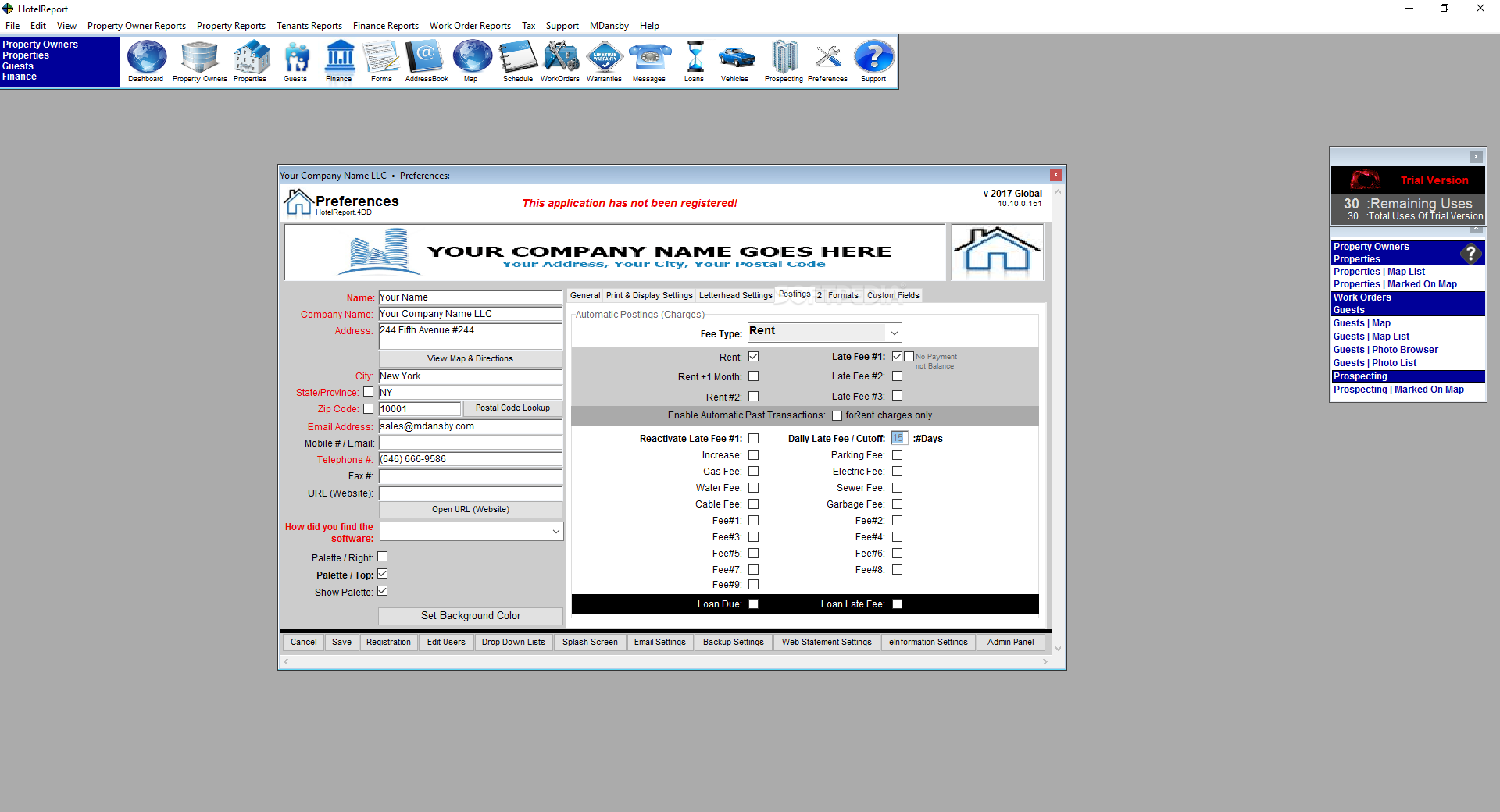Screen dimensions: 1500x812
Task: Open the Tenants Reports menu
Action: tap(309, 26)
